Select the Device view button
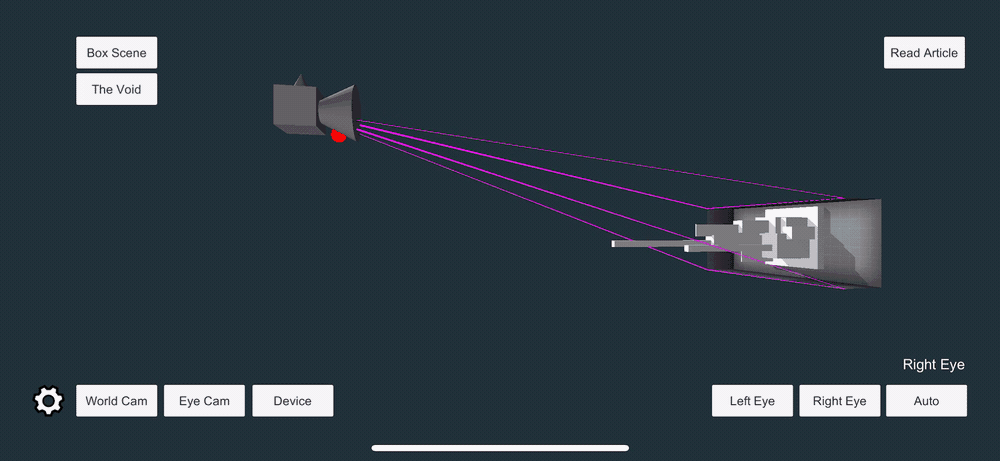Screen dimensions: 1000x461 293,401
